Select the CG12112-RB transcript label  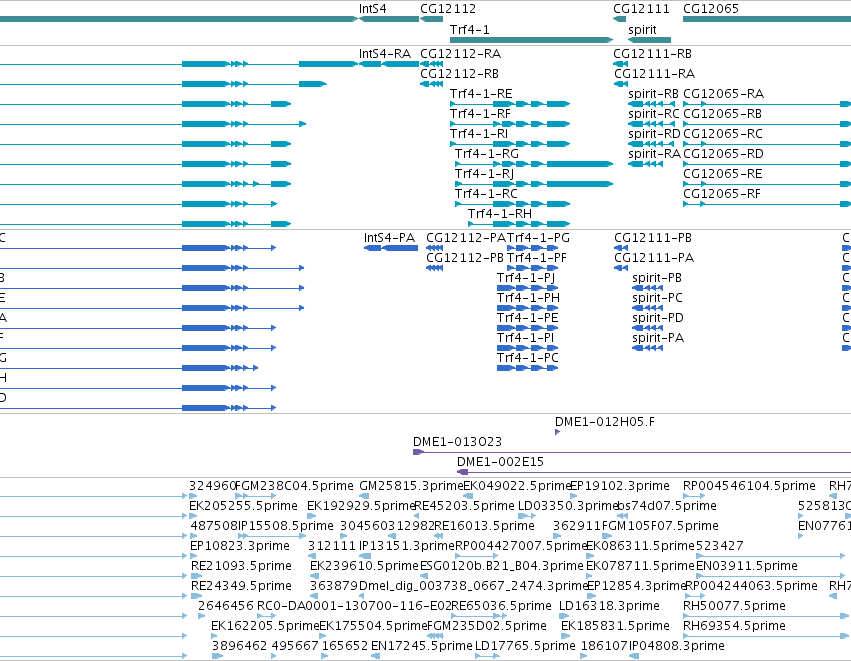point(459,74)
